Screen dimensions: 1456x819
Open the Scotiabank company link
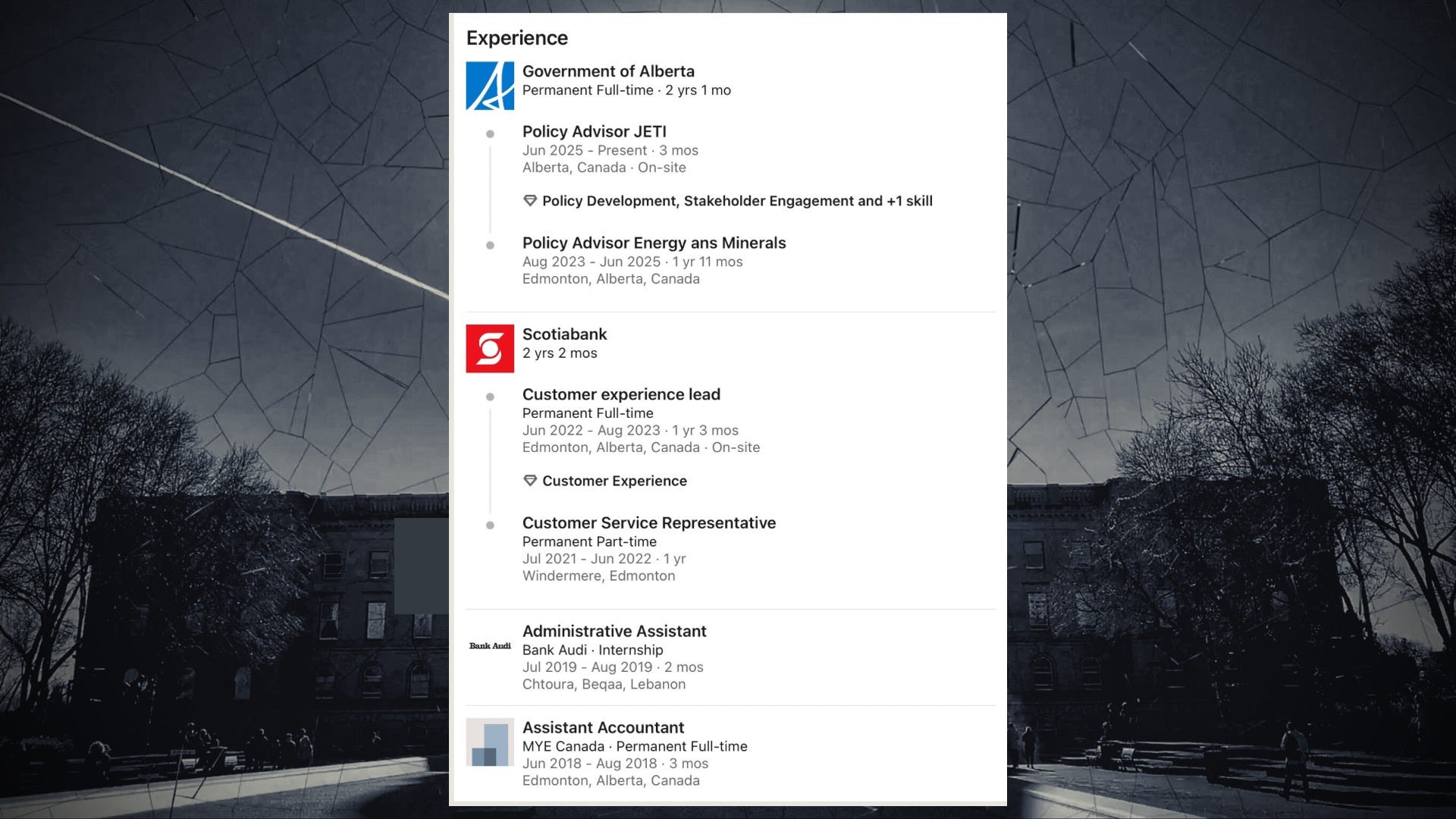pyautogui.click(x=564, y=334)
